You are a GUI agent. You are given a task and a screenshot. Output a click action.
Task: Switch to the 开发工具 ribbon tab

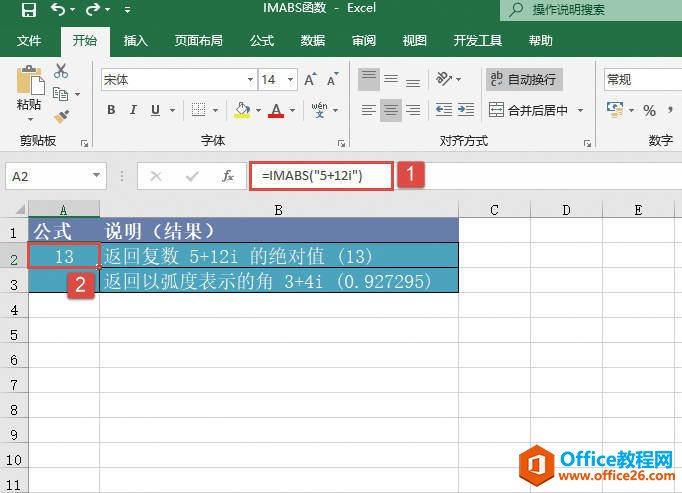(478, 41)
